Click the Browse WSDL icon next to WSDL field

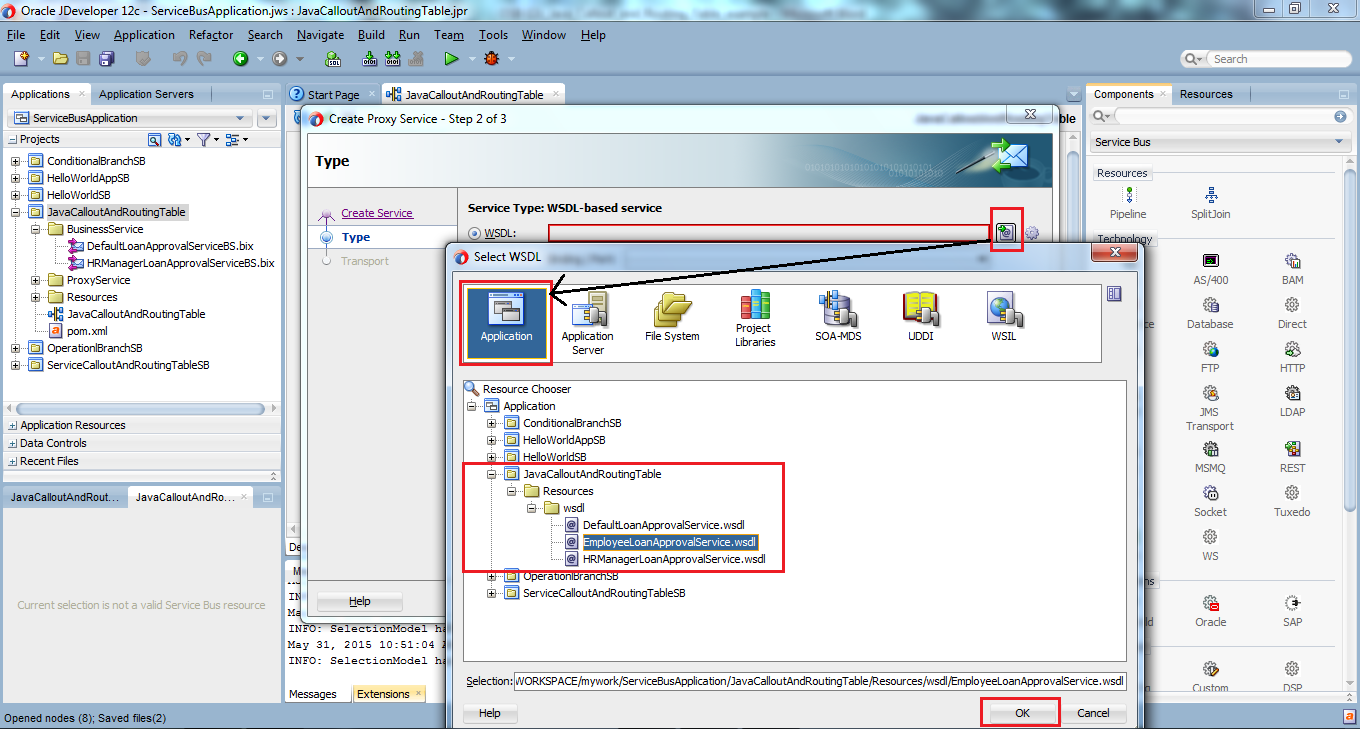coord(1006,233)
